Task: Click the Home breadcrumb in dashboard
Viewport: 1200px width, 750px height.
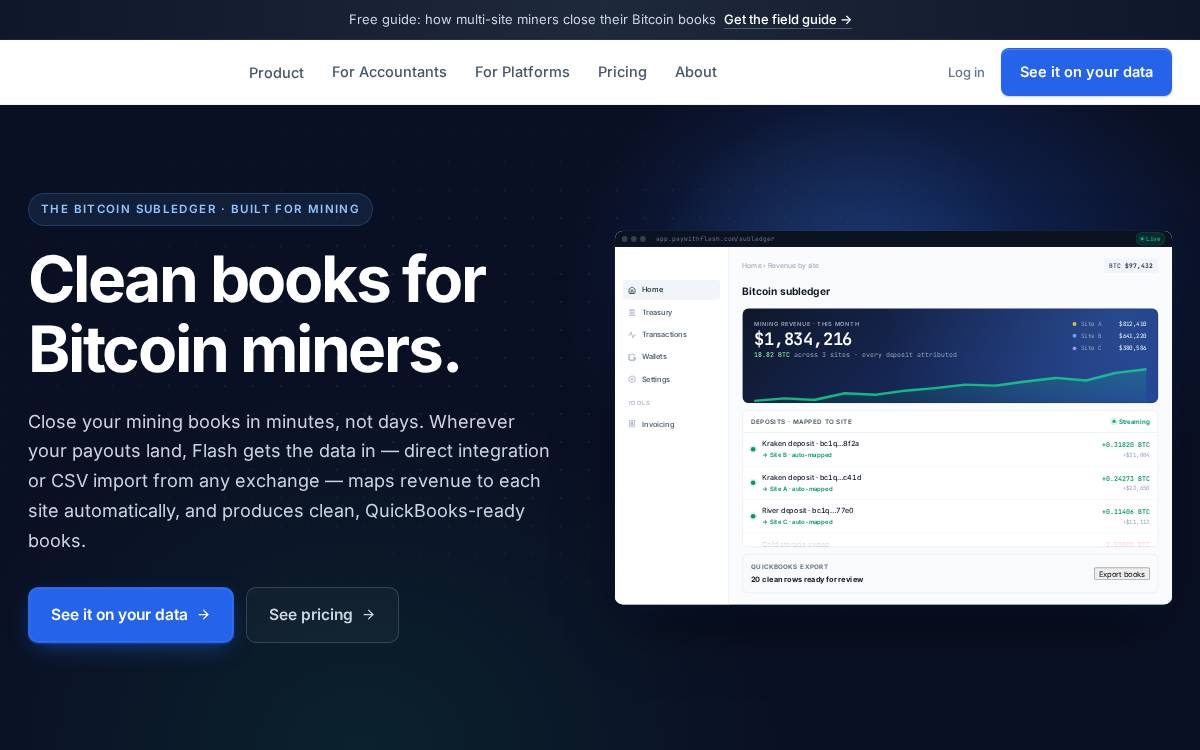Action: tap(751, 266)
